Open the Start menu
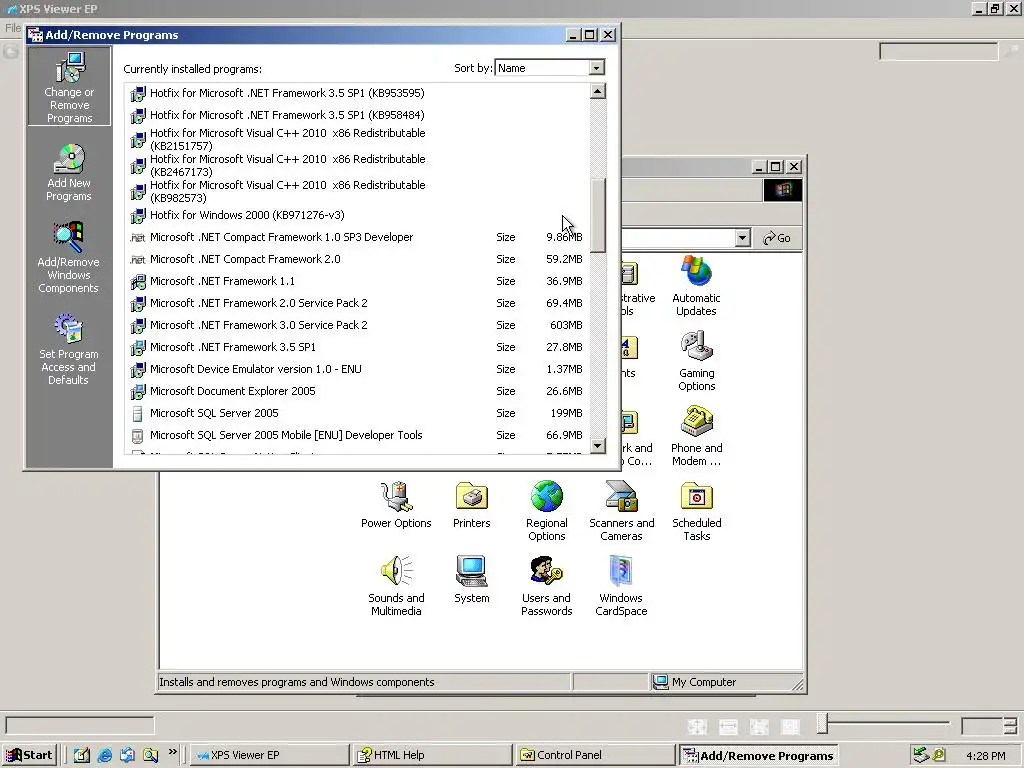 pos(30,755)
